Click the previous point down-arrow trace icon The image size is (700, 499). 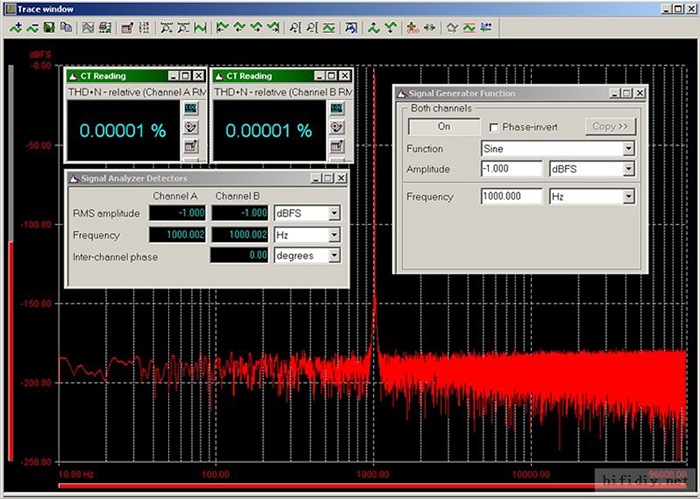click(239, 28)
